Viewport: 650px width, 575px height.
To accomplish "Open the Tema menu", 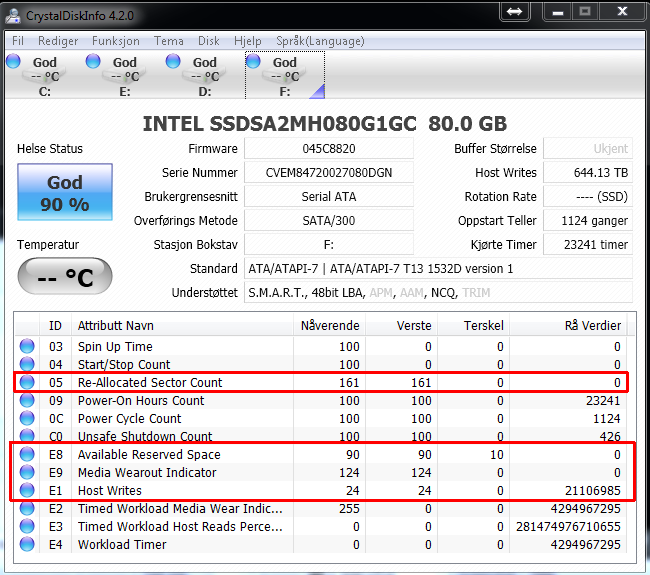I will point(169,41).
